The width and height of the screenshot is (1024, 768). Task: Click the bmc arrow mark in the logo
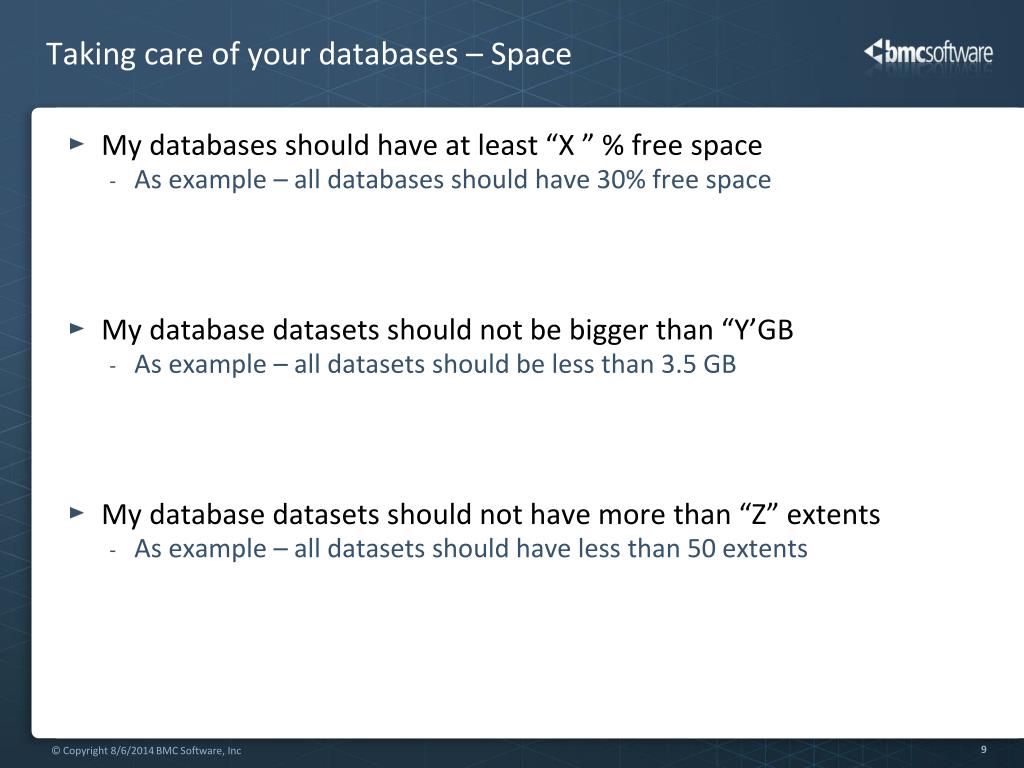[873, 51]
